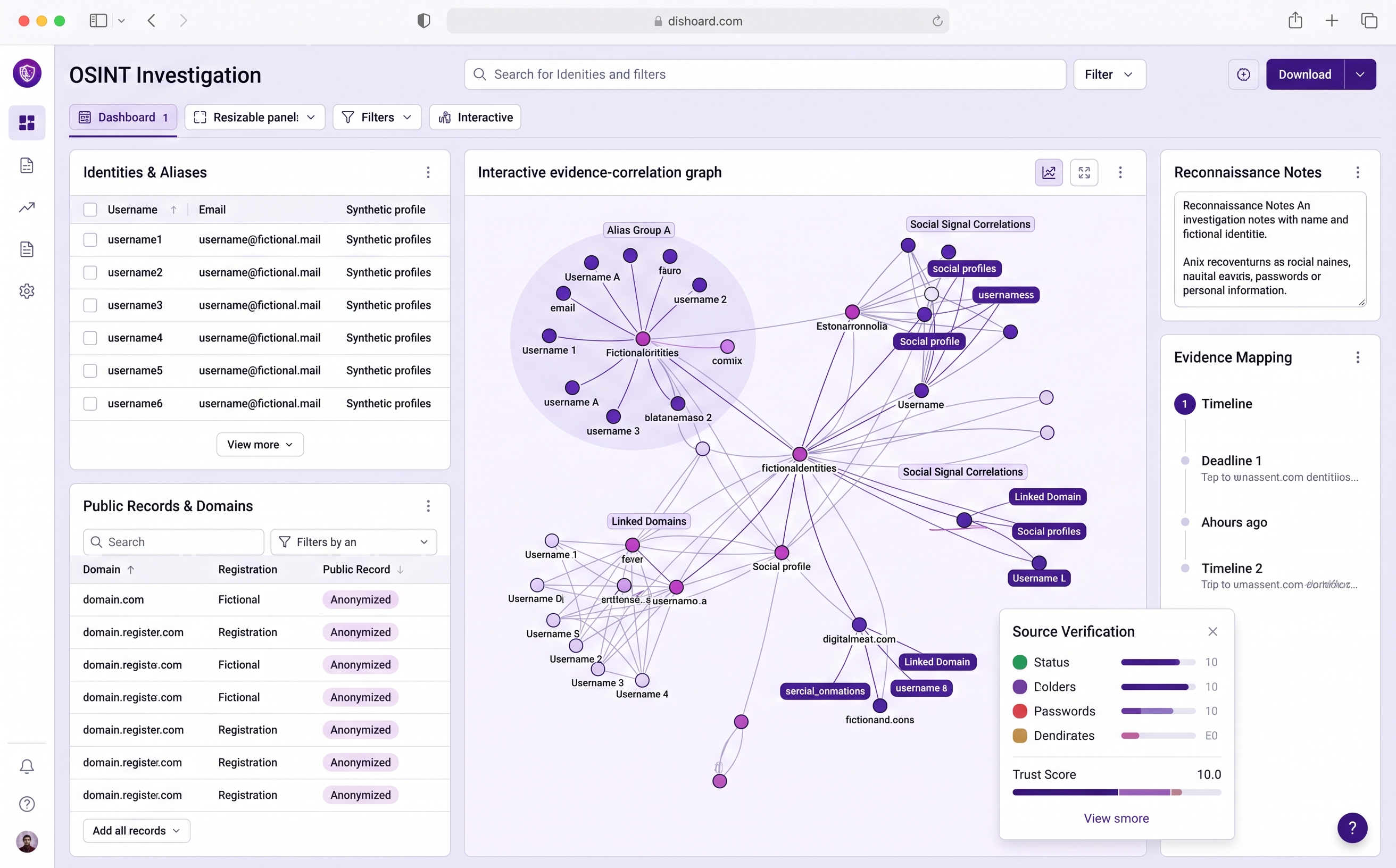This screenshot has height=868, width=1396.
Task: Click the browser privacy shield icon
Action: (x=423, y=21)
